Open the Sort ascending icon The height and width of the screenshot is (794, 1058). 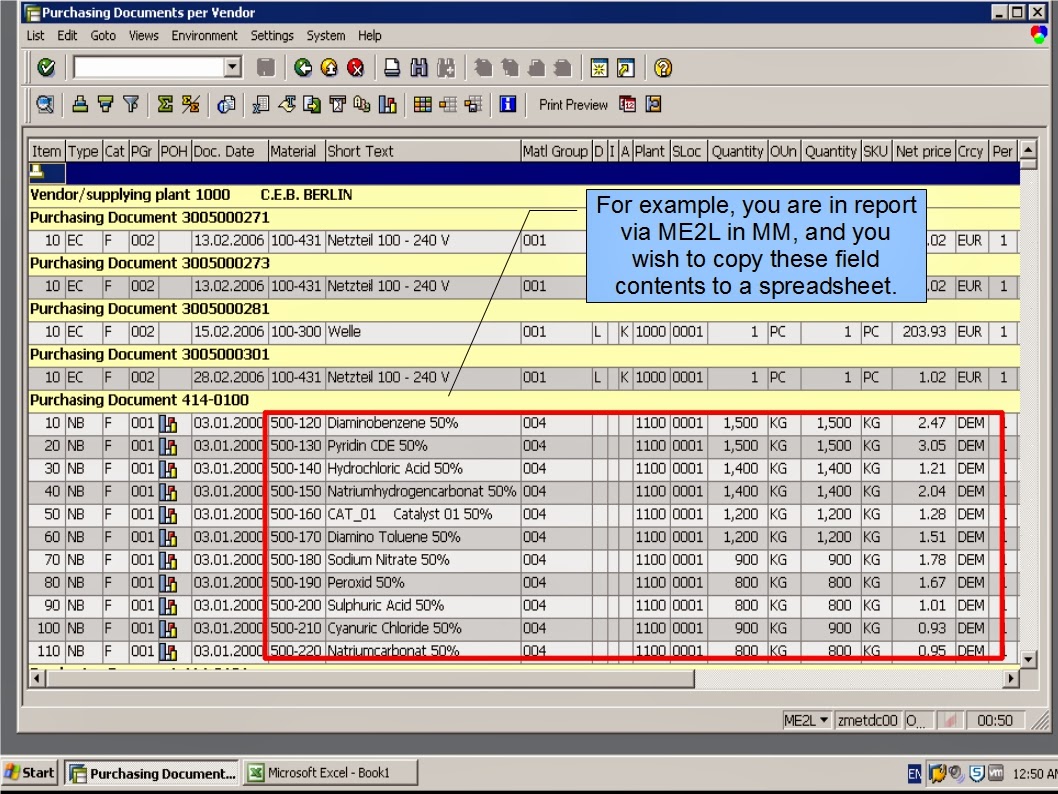82,104
